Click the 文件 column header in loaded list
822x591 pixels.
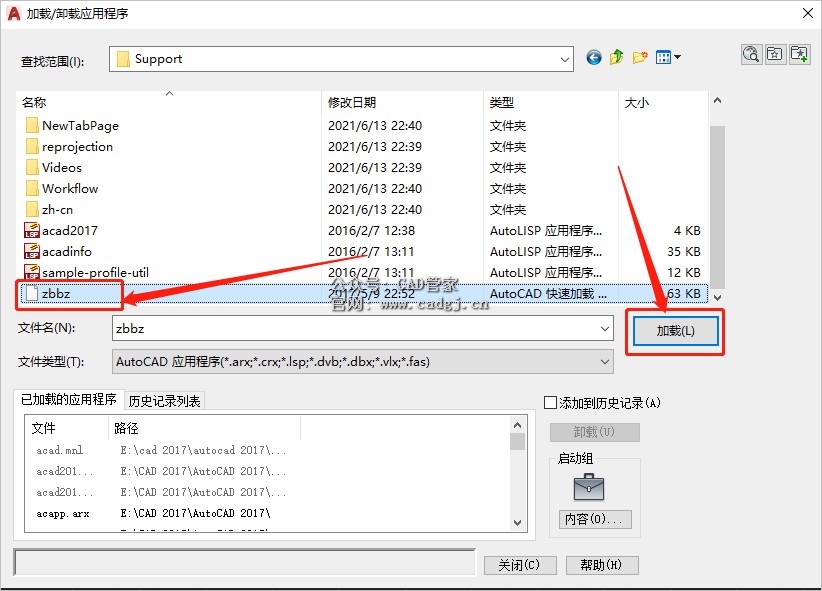click(x=67, y=428)
